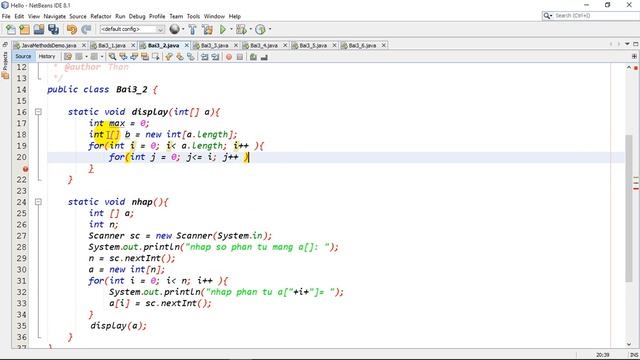This screenshot has height=360, width=640.
Task: Close the Bai3_2.java tab
Action: point(187,45)
